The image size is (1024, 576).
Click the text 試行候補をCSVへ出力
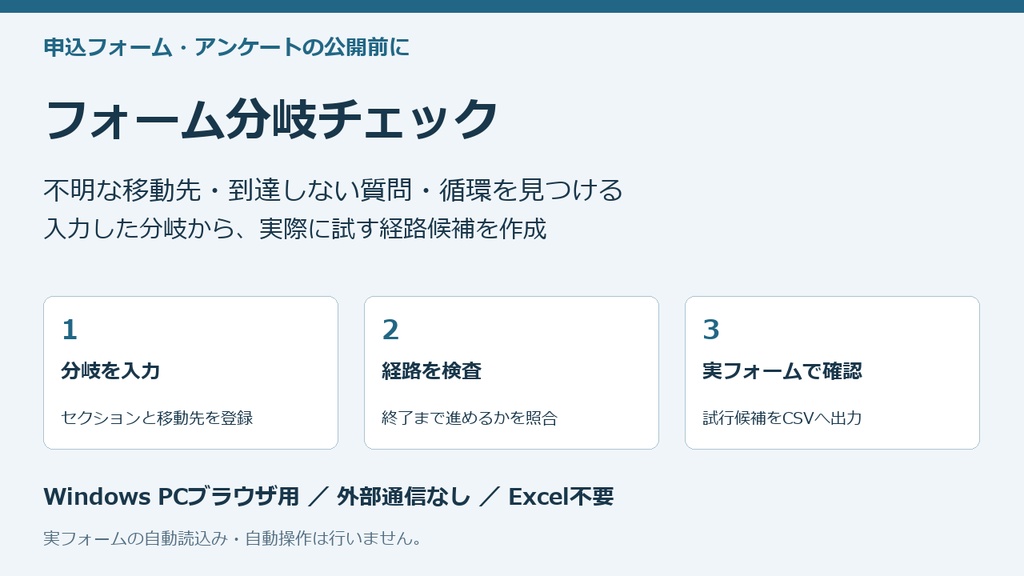[x=782, y=418]
